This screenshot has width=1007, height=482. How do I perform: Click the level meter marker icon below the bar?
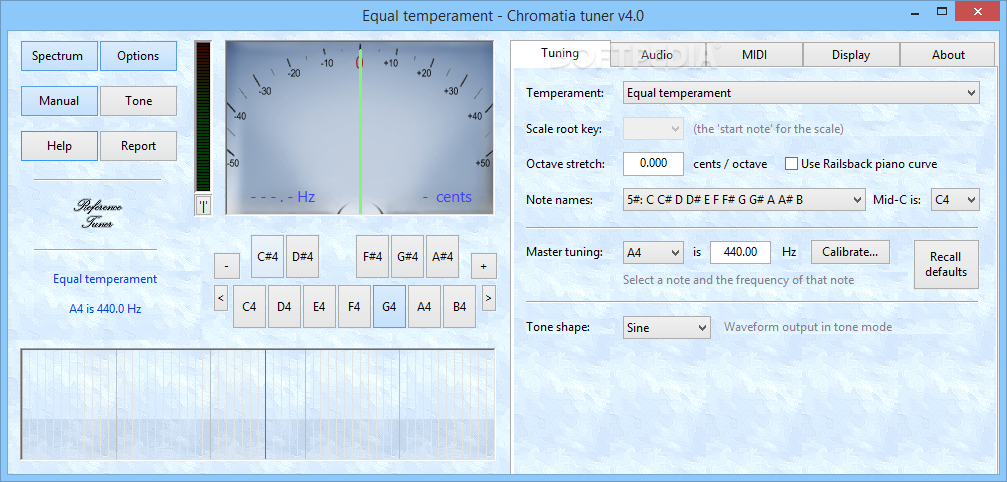203,205
